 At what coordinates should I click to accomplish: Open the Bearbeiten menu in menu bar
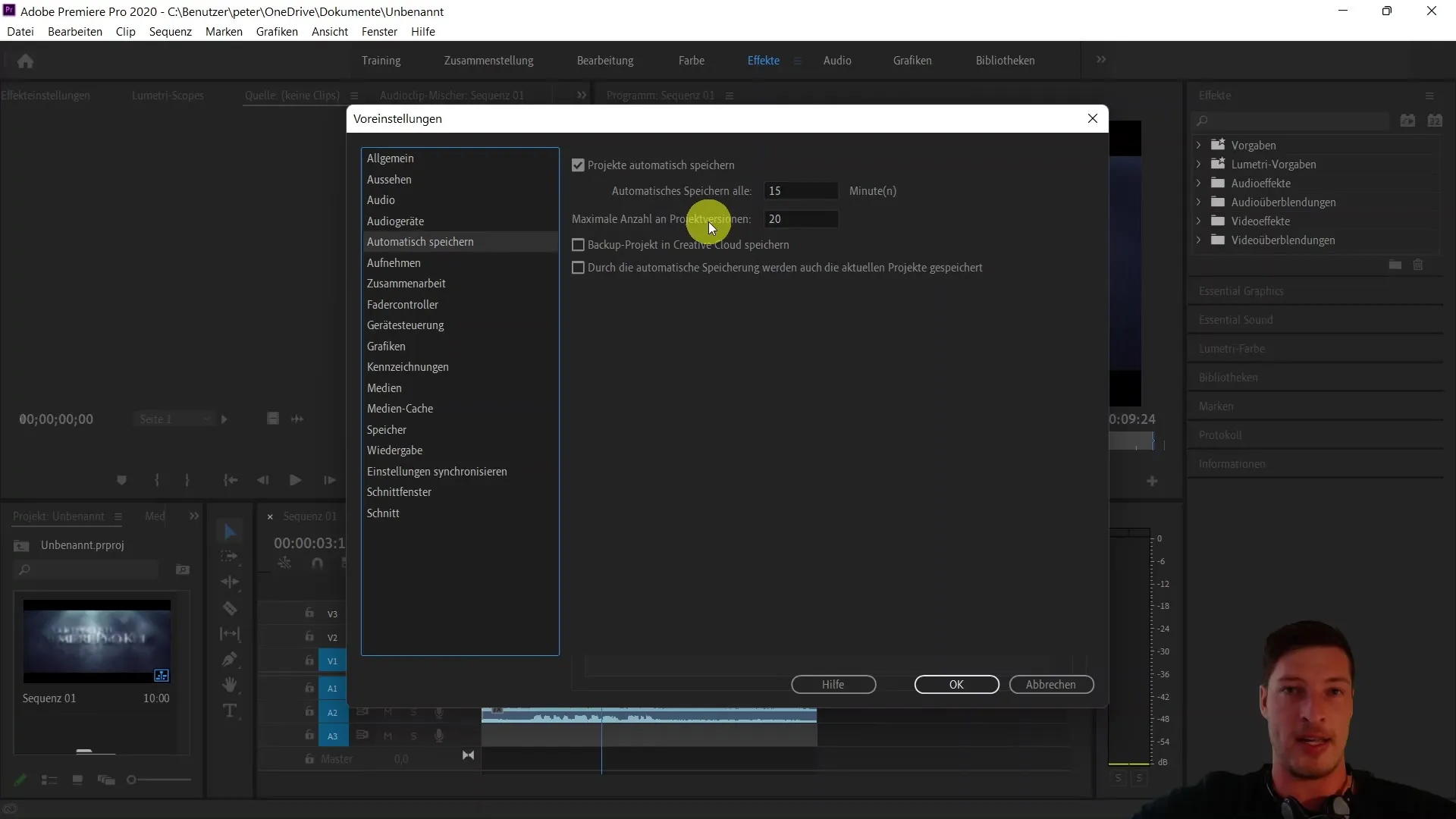75,31
